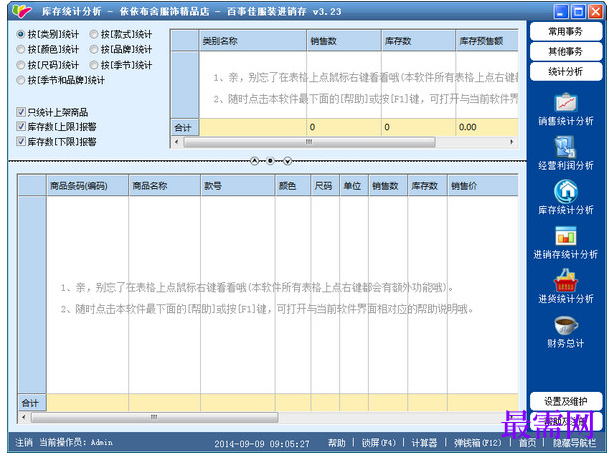Close the application window
The height and width of the screenshot is (456, 613).
pos(595,11)
